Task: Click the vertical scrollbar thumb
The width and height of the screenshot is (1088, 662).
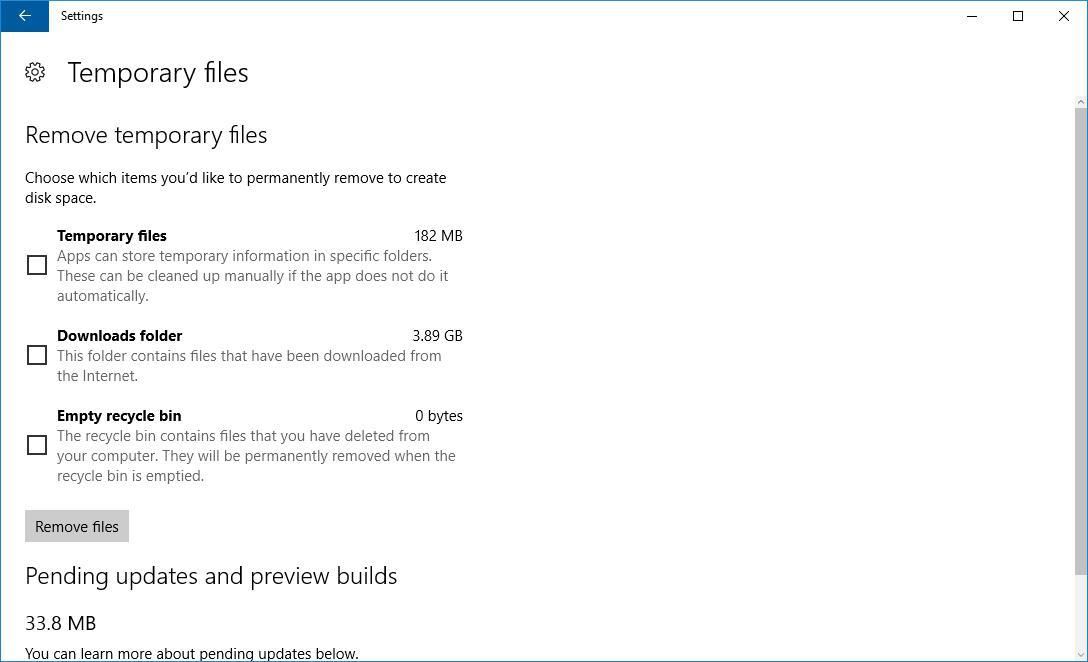Action: [x=1080, y=340]
